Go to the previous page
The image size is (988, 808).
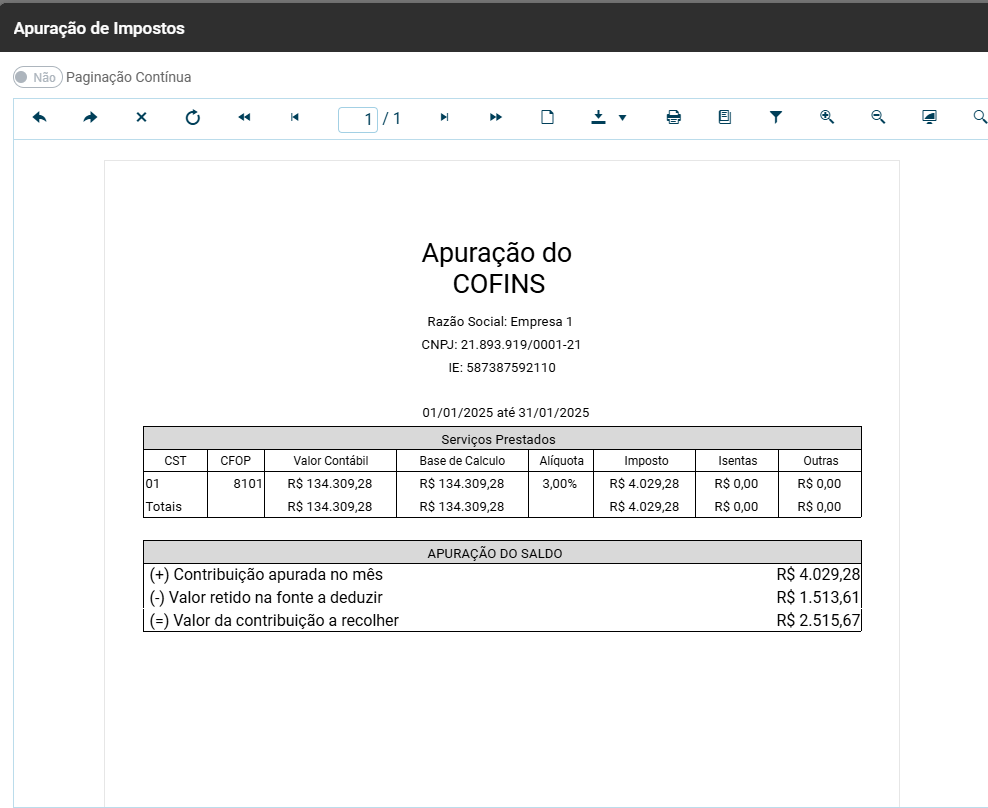pyautogui.click(x=295, y=118)
